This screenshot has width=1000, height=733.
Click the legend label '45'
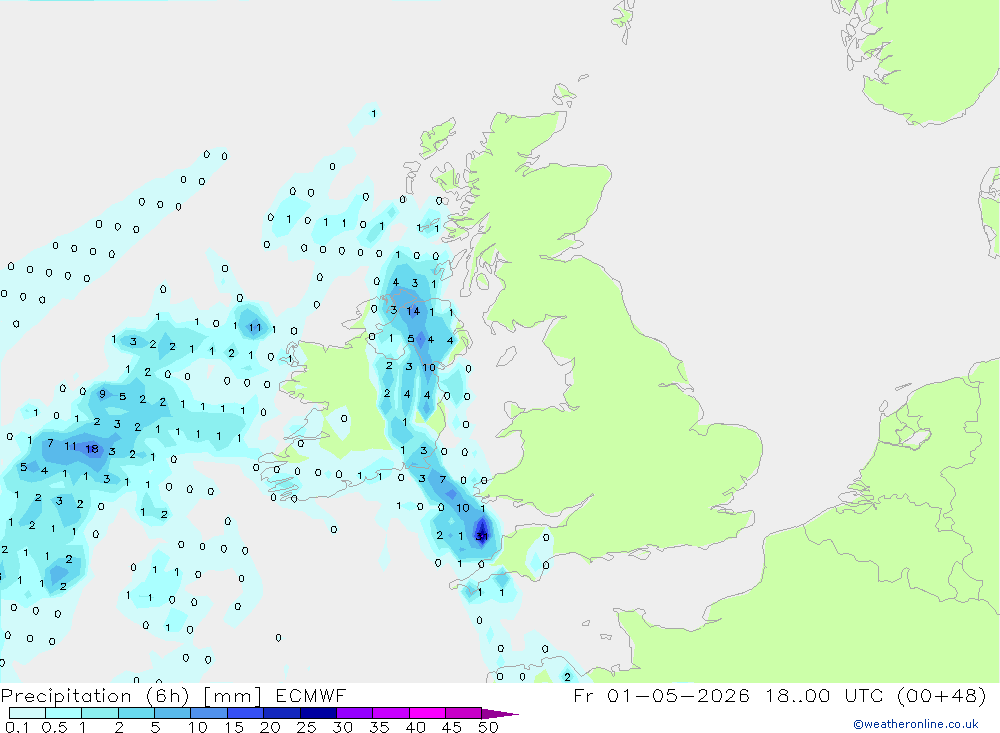coord(452,727)
